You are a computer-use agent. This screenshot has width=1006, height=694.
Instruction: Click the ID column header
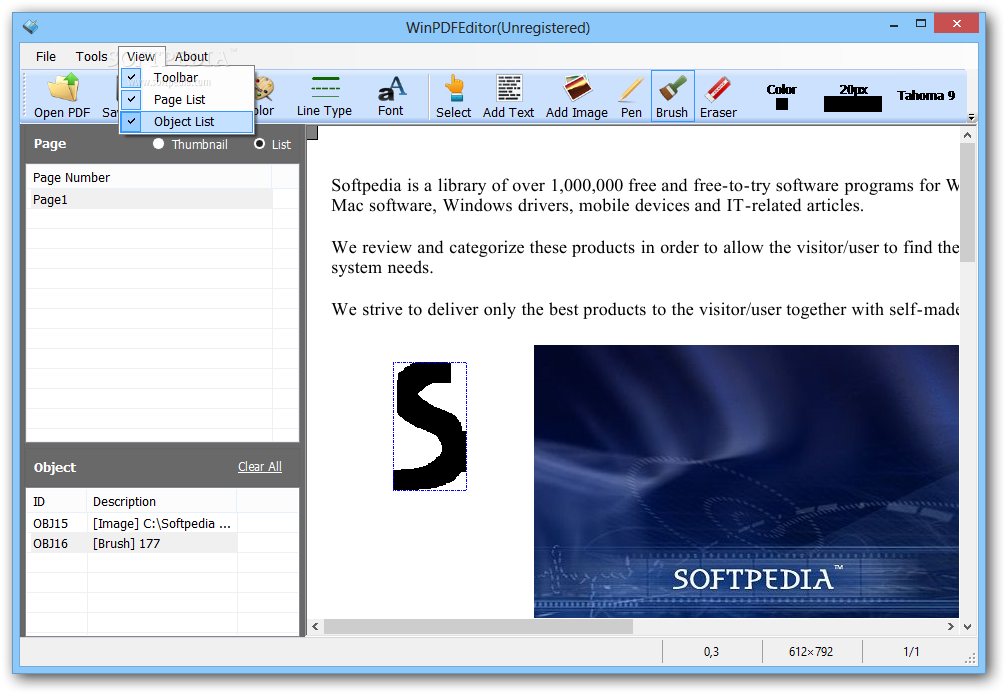(x=56, y=502)
